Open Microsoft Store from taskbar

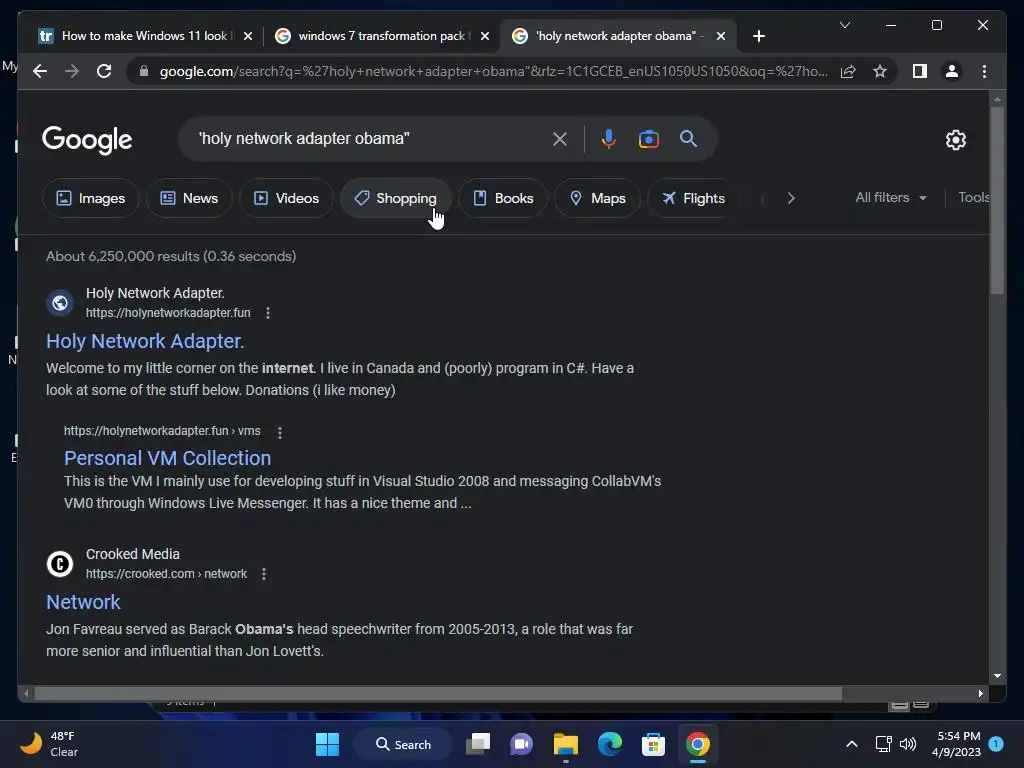[x=653, y=744]
